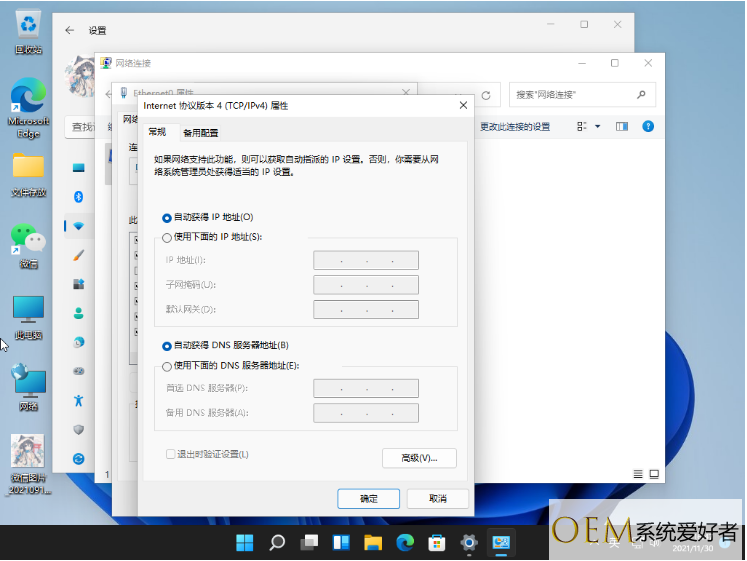The image size is (747, 561).
Task: Open the Windows Start menu
Action: tap(244, 543)
